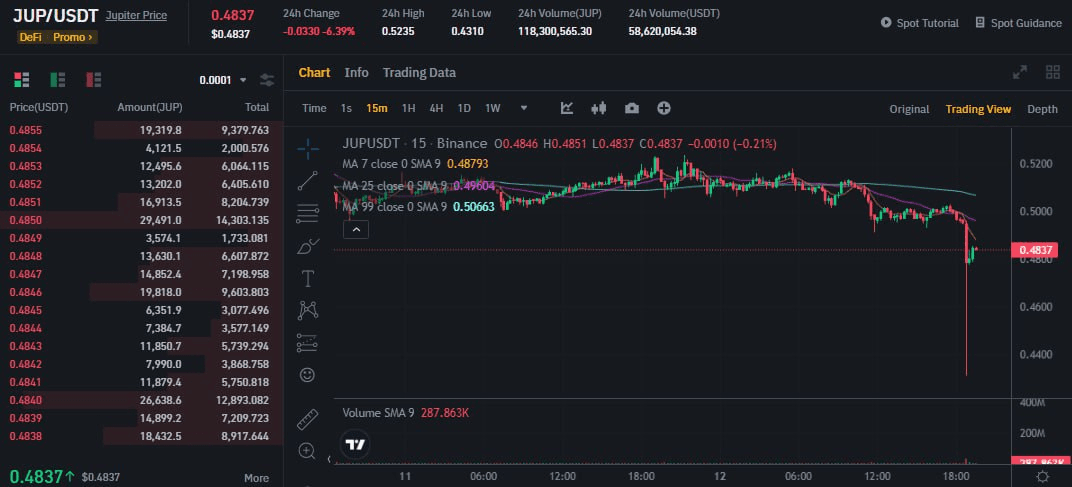The width and height of the screenshot is (1072, 487).
Task: Select Time chart view
Action: click(x=314, y=108)
